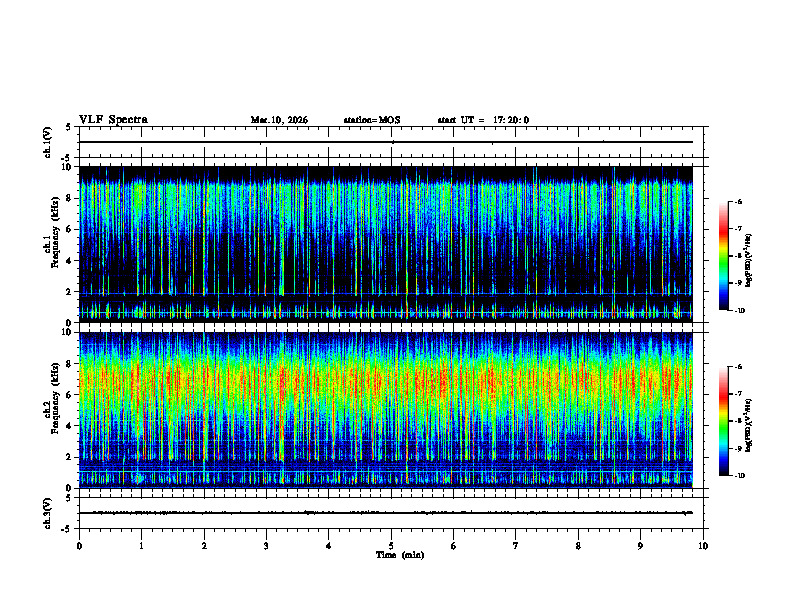Click the "-10" tick on ch.2 colorbar
Viewport: 792px width, 612px height.
tap(739, 476)
